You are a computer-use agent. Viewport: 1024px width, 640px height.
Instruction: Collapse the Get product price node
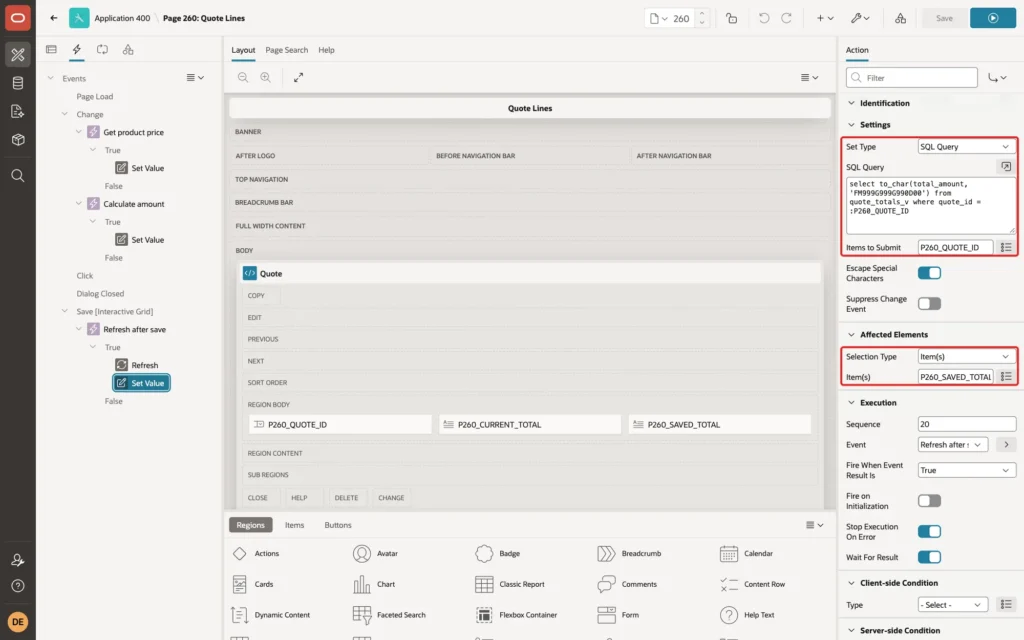pyautogui.click(x=78, y=132)
